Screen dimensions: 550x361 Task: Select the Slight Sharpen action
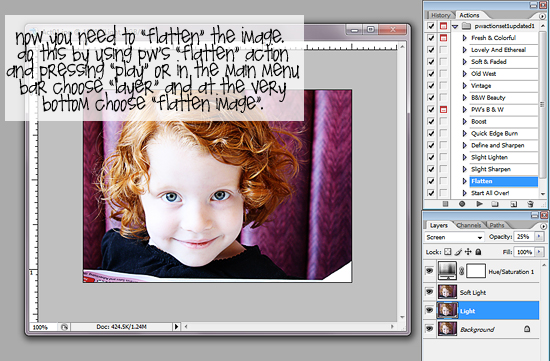point(491,169)
